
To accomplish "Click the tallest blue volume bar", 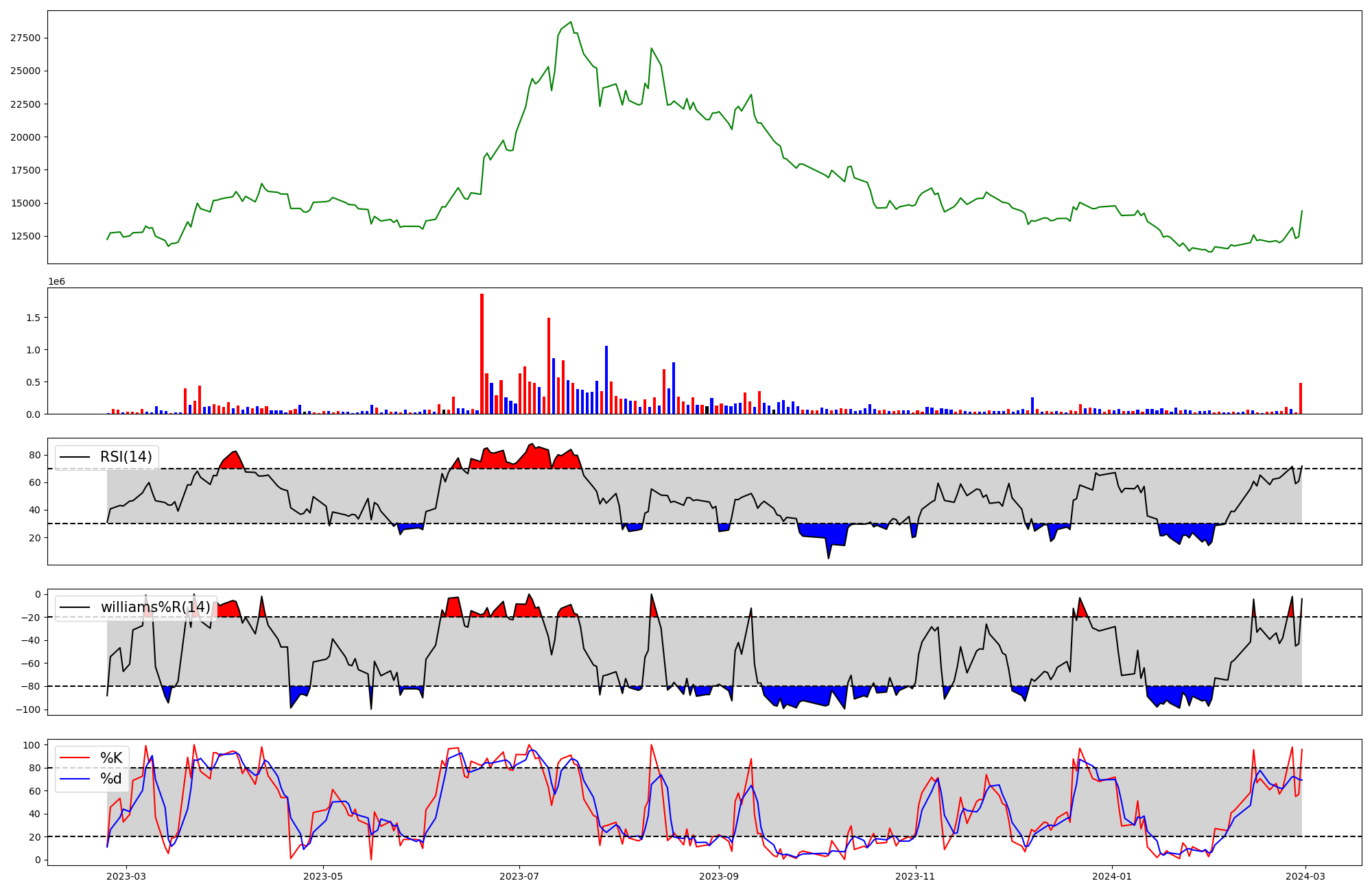I will click(x=606, y=379).
